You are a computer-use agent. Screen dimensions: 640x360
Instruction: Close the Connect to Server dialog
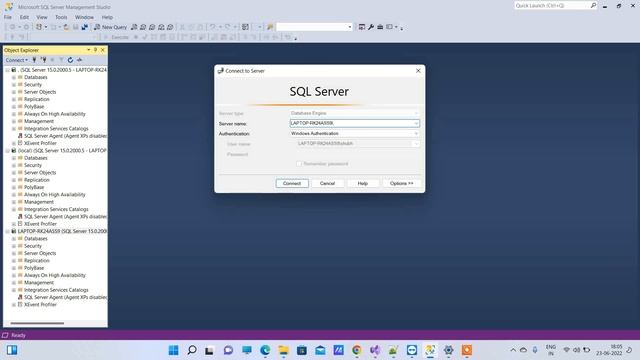click(418, 71)
